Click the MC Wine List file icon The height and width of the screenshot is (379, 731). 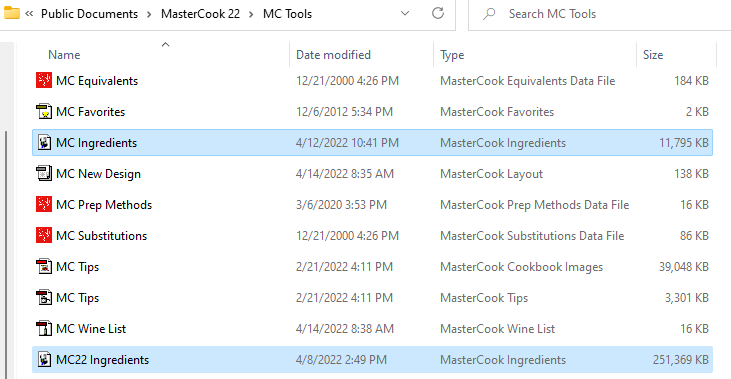44,328
